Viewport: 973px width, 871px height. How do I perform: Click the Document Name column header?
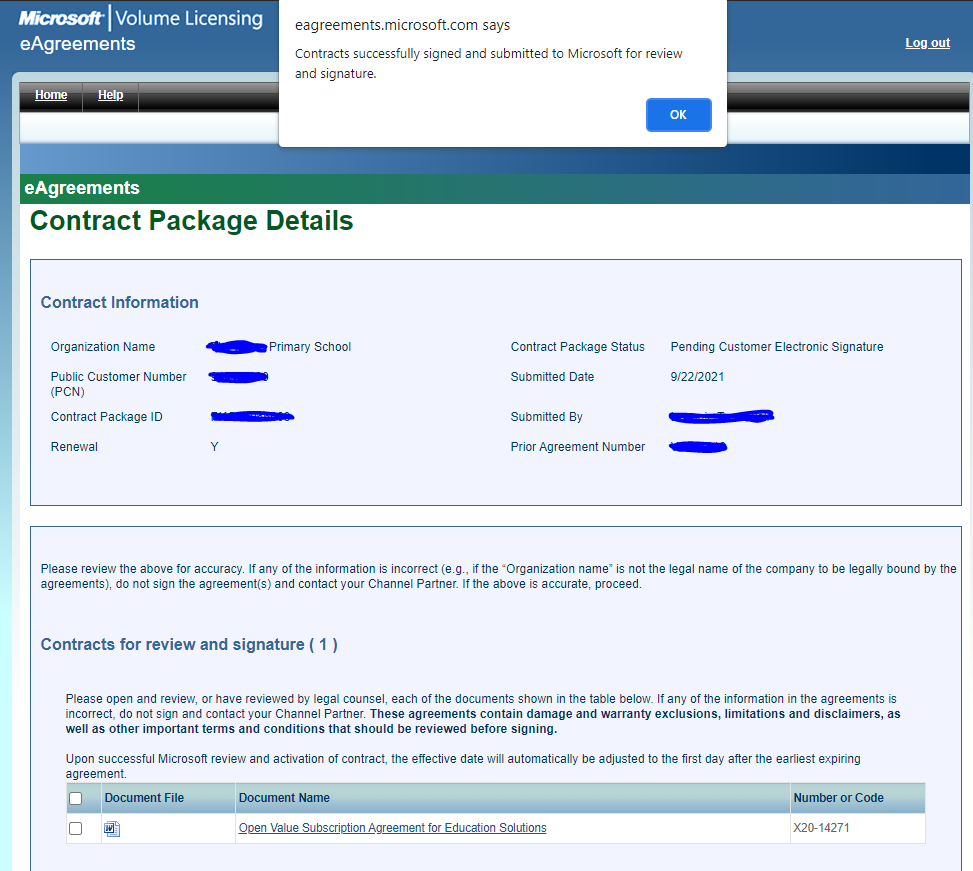tap(284, 798)
